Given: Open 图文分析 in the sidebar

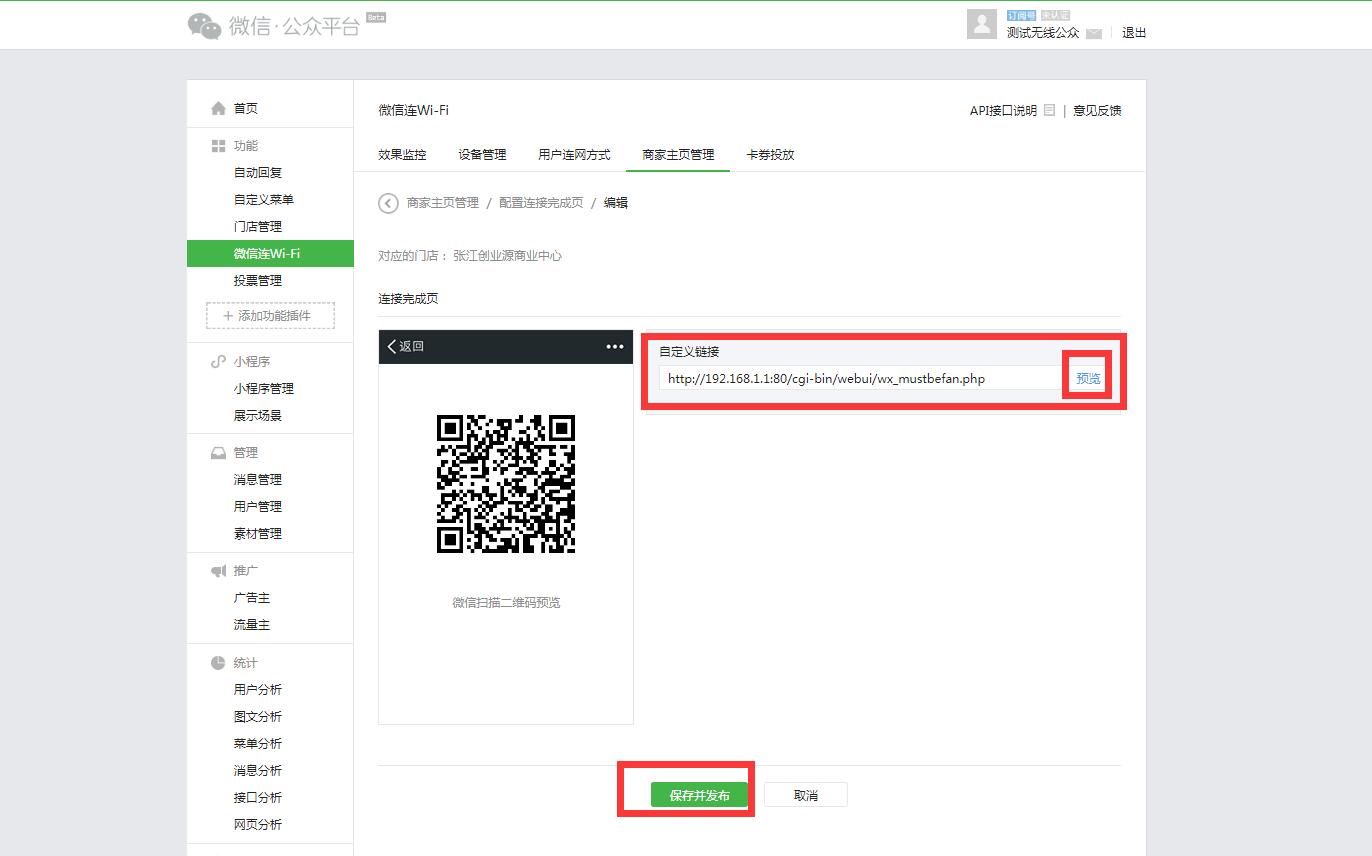Looking at the screenshot, I should [258, 717].
